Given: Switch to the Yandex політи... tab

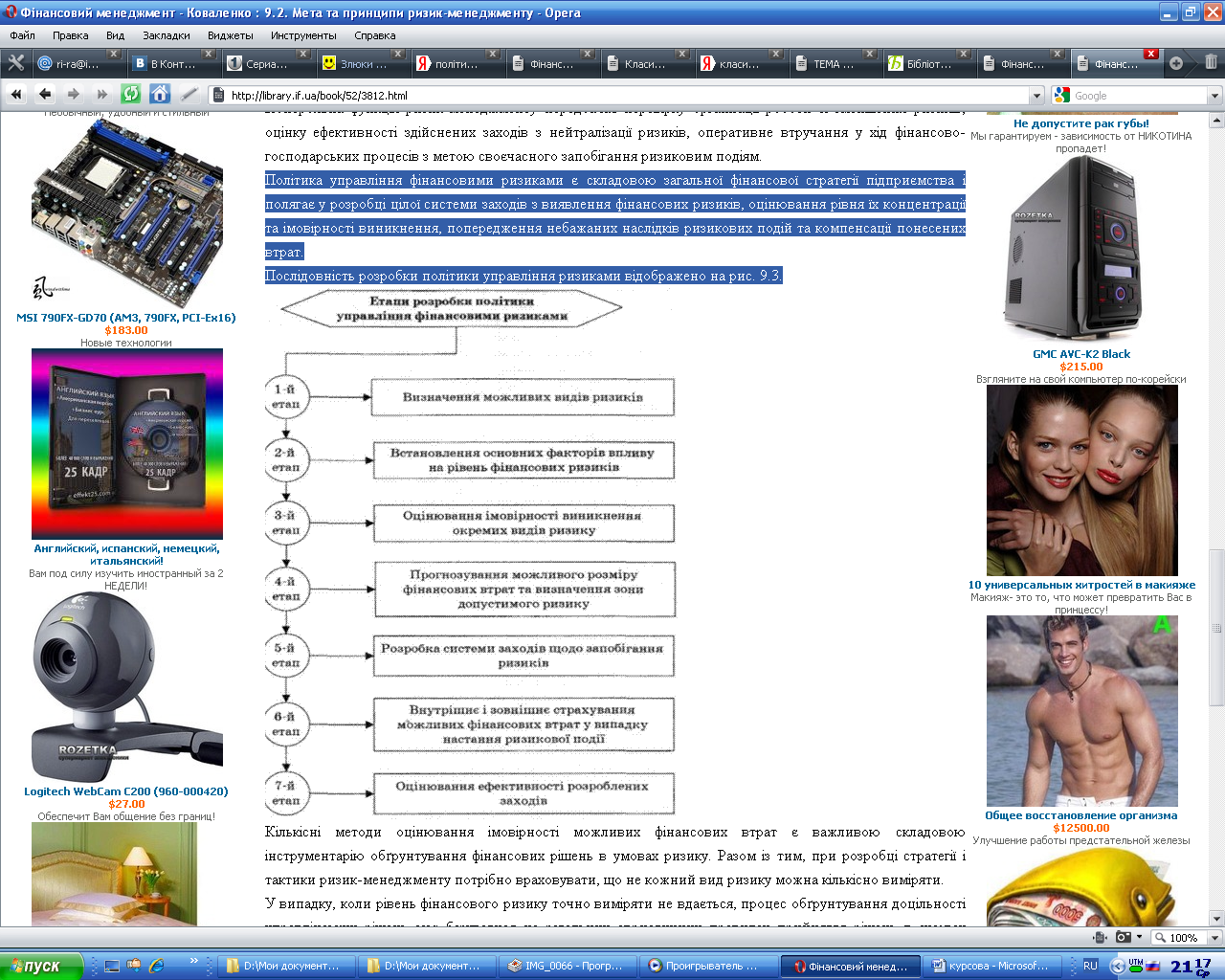Looking at the screenshot, I should [x=456, y=64].
